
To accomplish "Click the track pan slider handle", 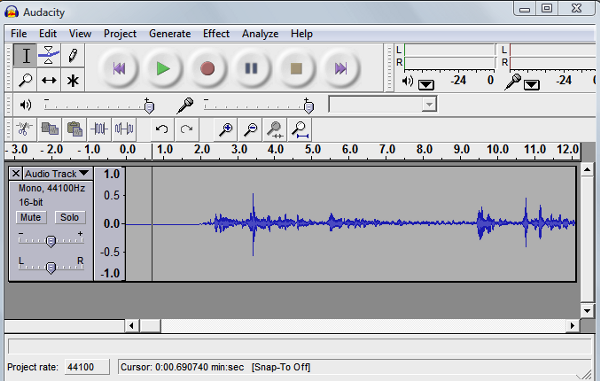I will click(x=51, y=267).
